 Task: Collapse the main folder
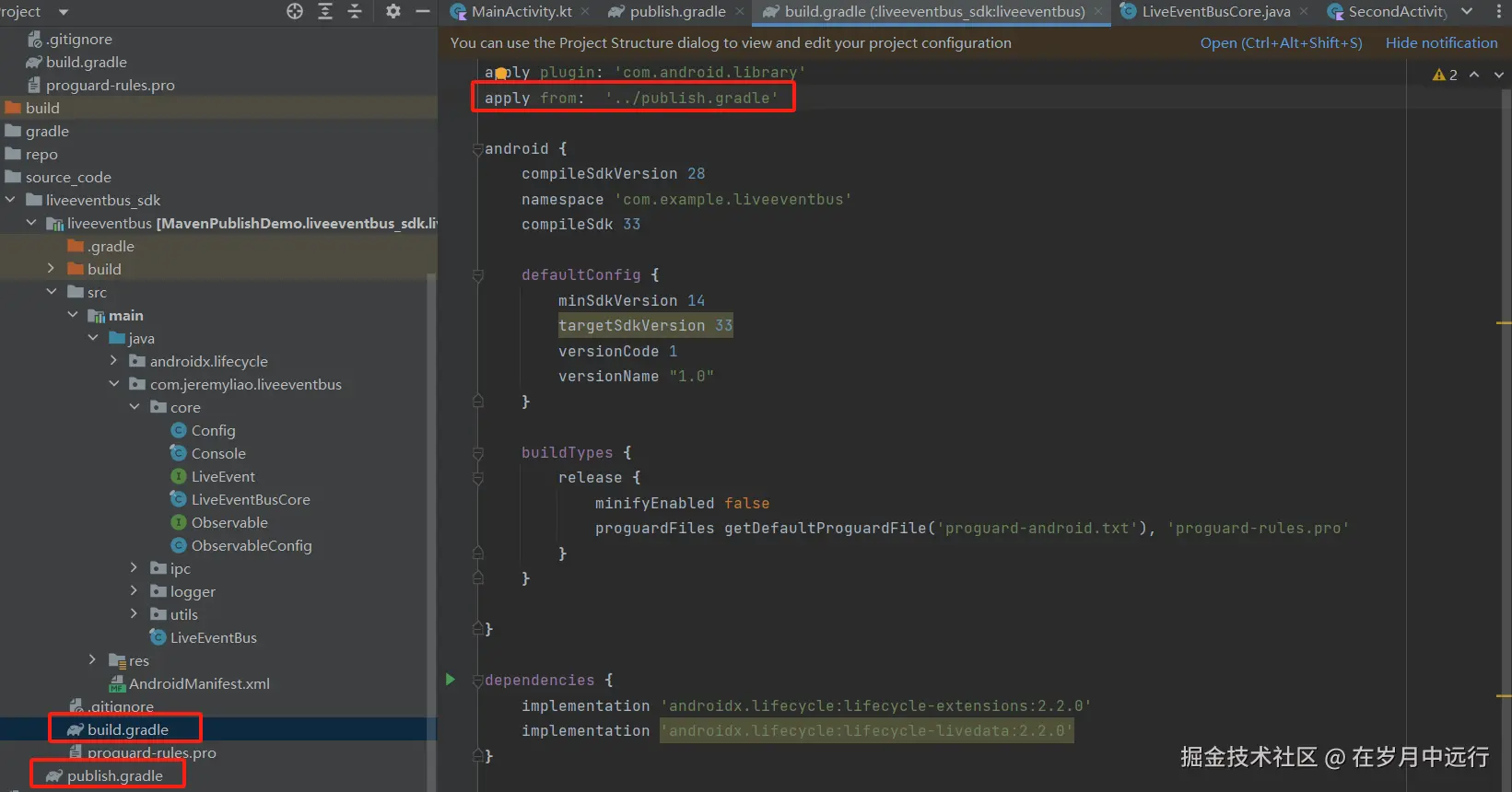73,315
